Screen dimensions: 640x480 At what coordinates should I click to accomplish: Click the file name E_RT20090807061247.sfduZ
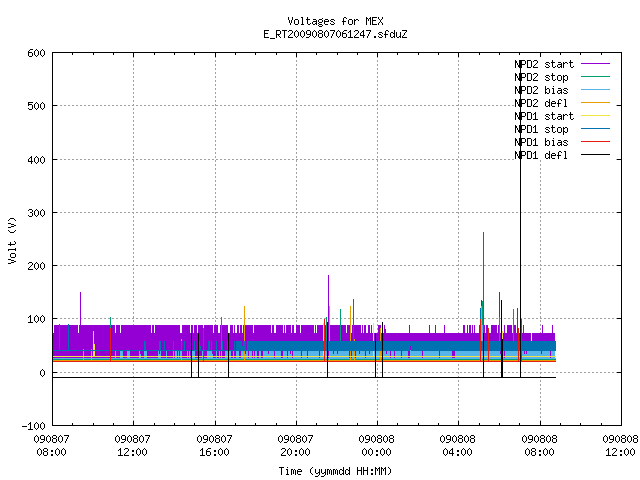click(335, 34)
